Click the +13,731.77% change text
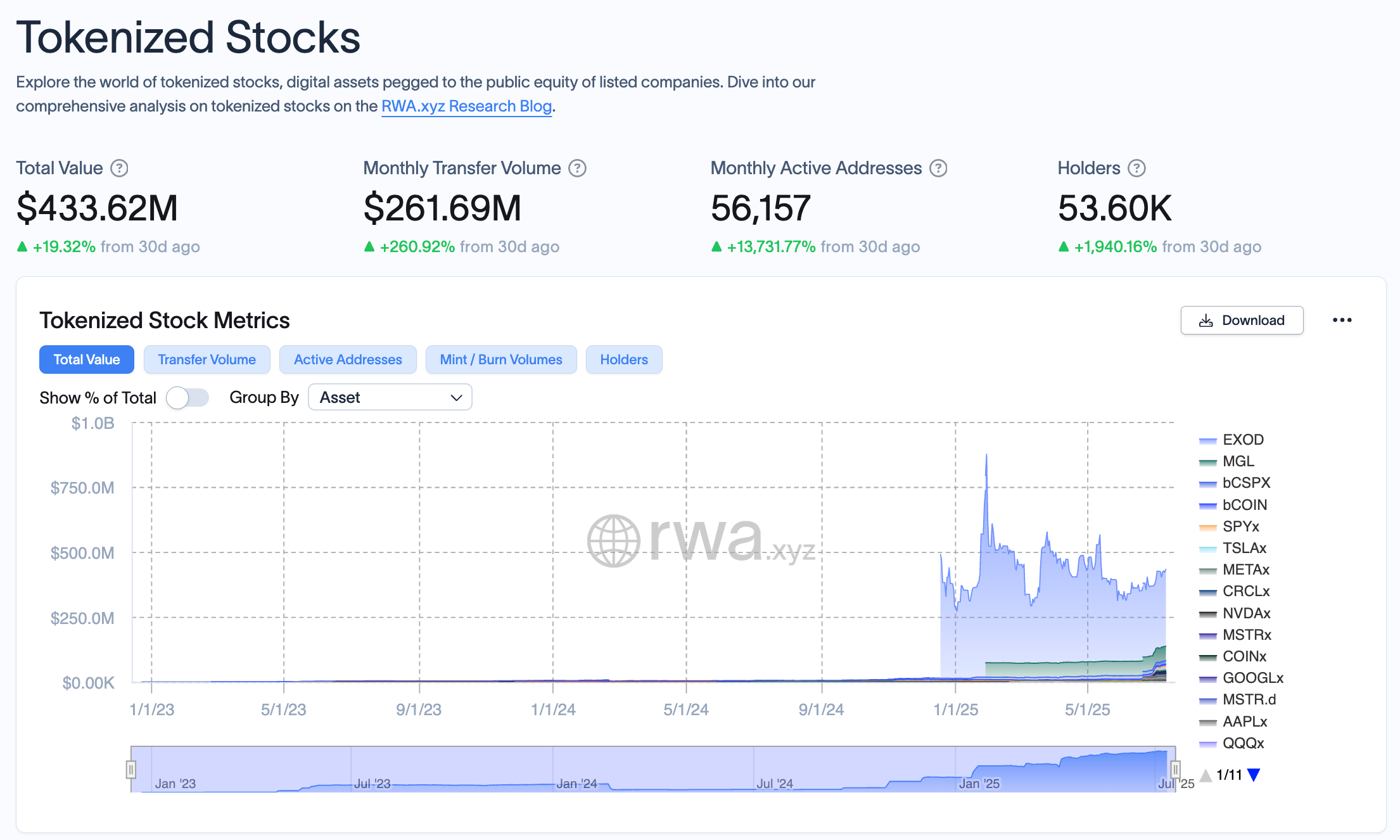Viewport: 1400px width, 840px height. [771, 246]
